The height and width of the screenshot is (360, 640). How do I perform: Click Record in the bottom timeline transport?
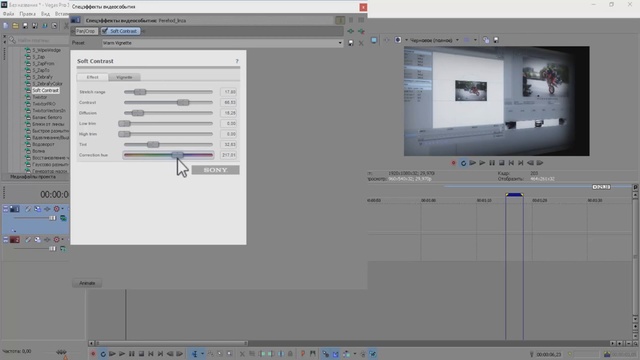coord(93,354)
